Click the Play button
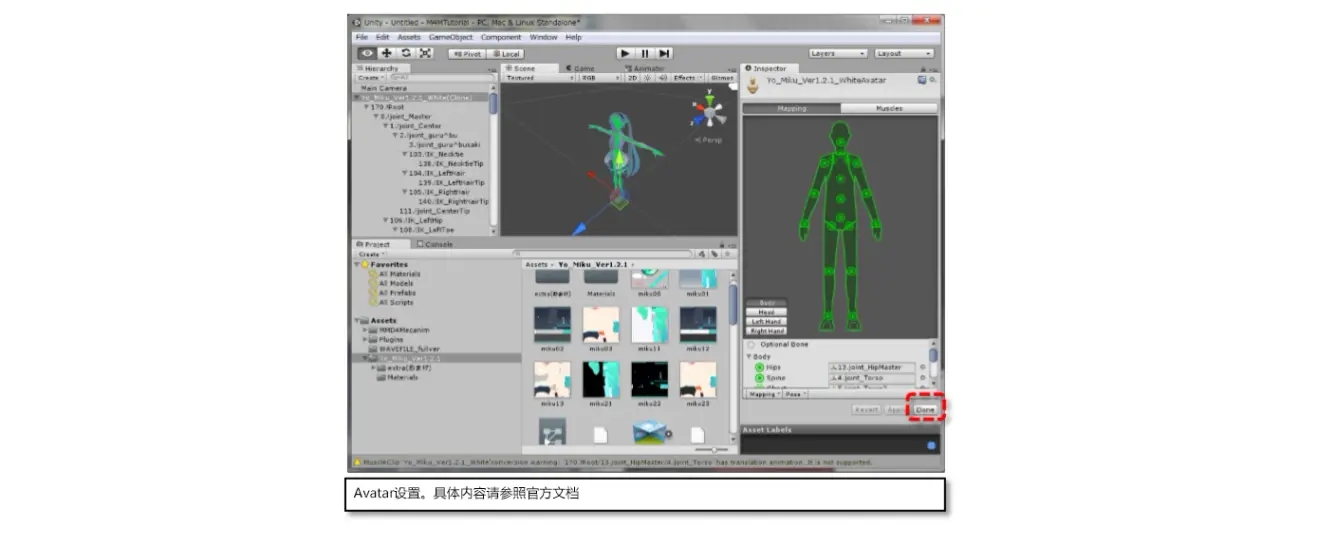Viewport: 1318px width, 546px height. (625, 53)
